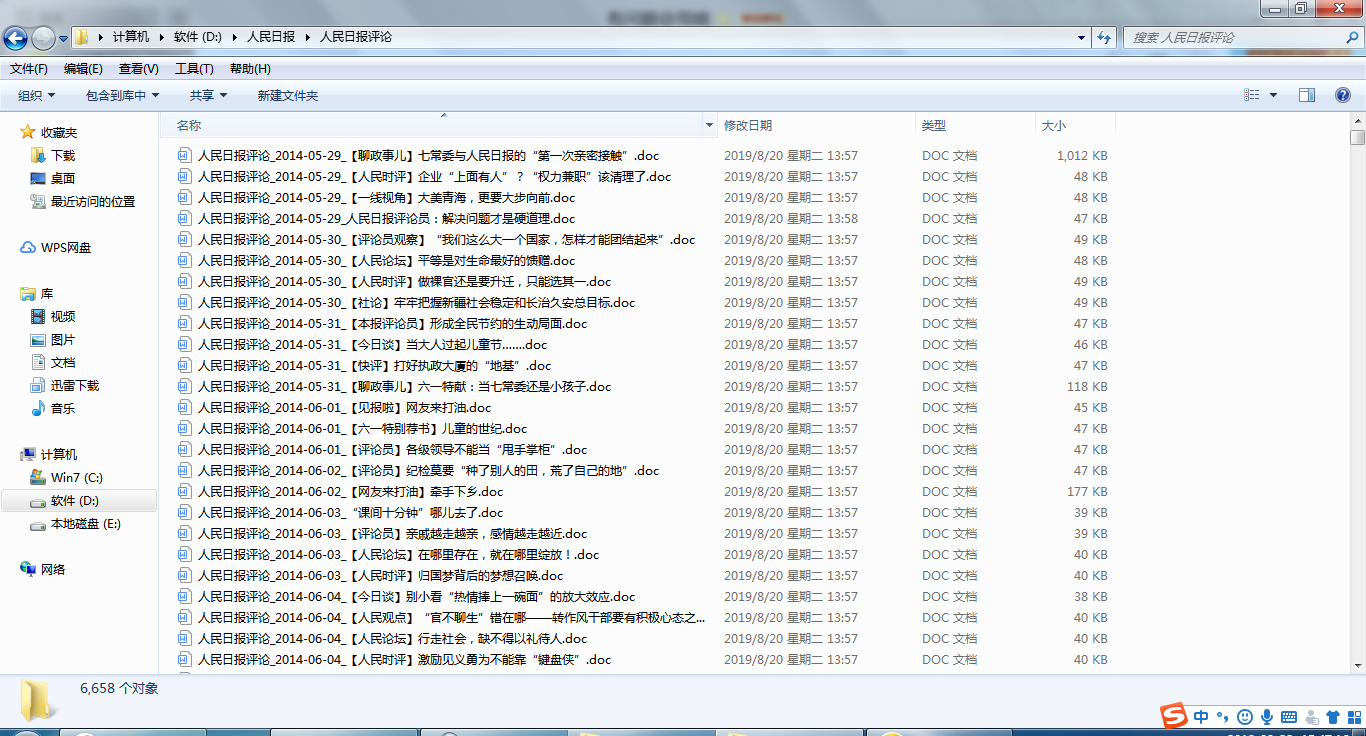
Task: Click the blue Back navigation arrow
Action: (x=16, y=38)
